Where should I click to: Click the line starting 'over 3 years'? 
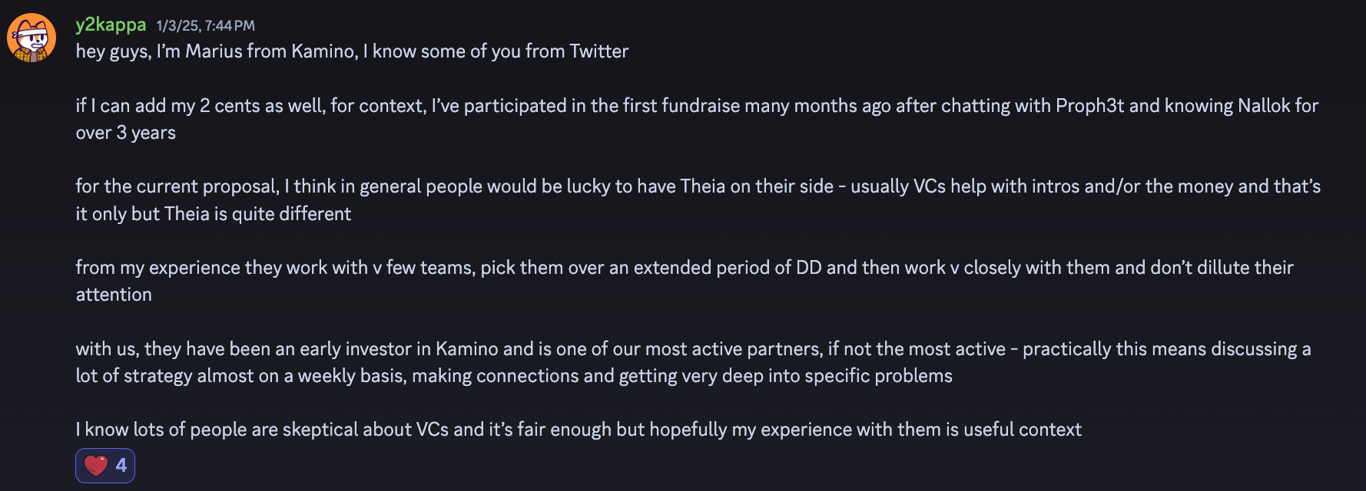click(x=126, y=132)
